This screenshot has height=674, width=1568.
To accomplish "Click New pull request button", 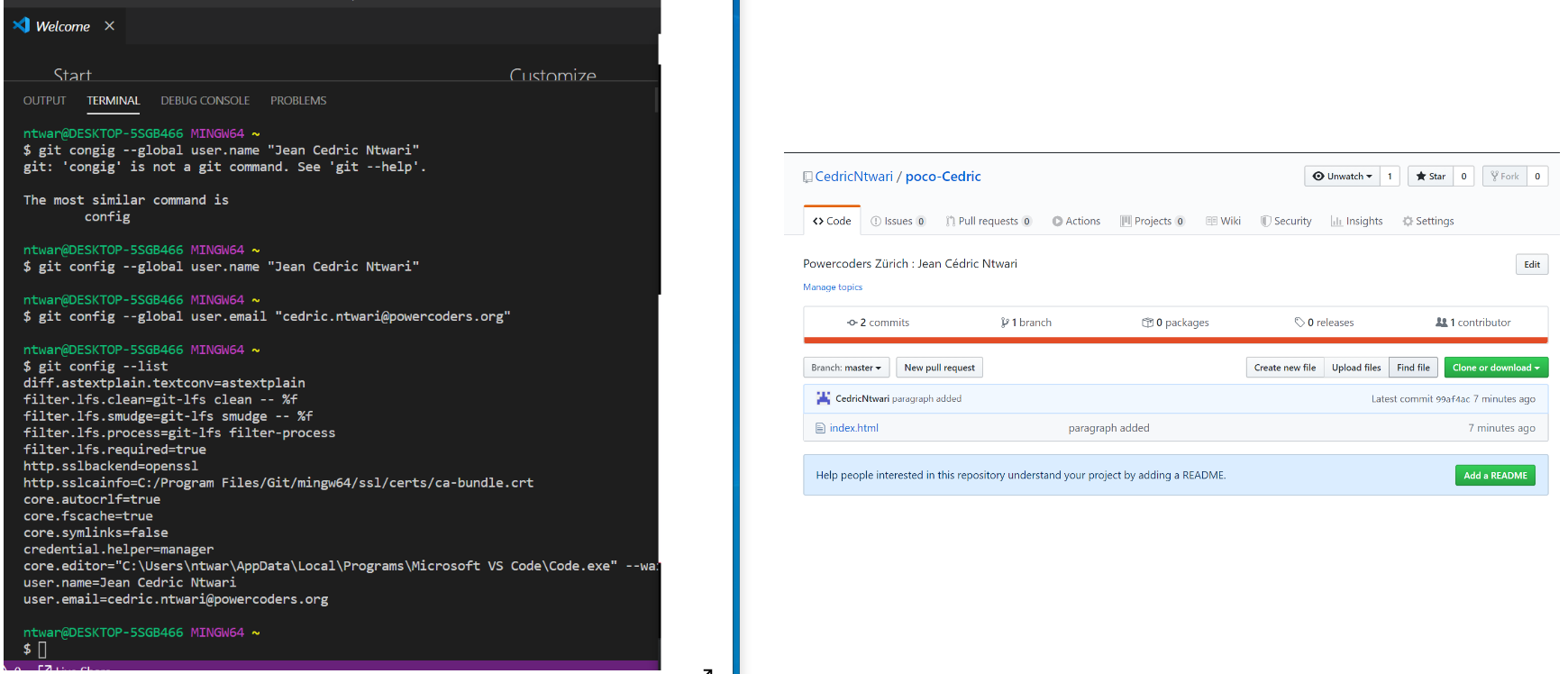I will point(939,368).
